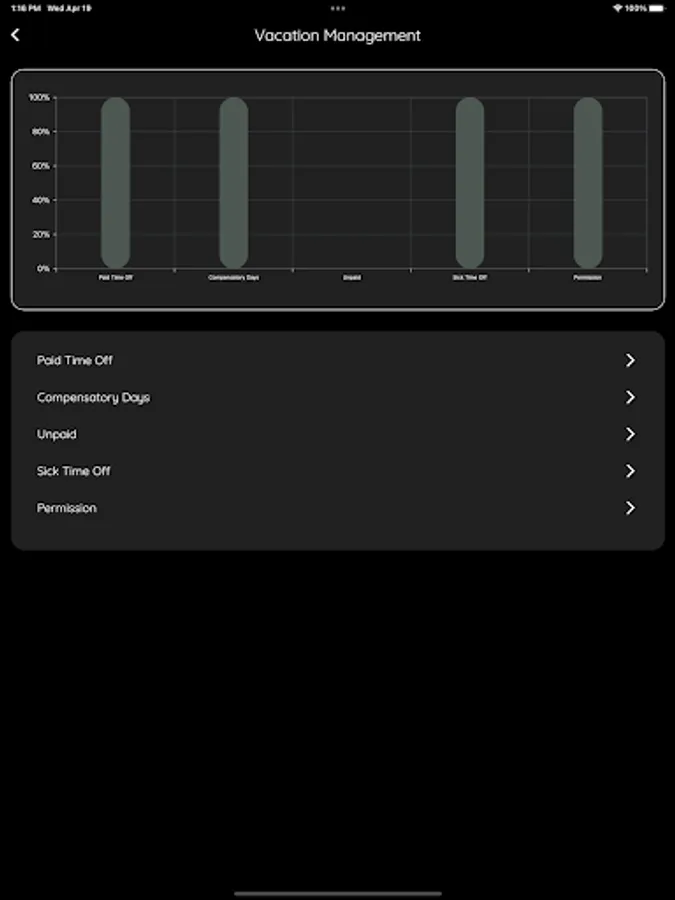The image size is (675, 900).
Task: Expand Compensatory Days with its chevron
Action: tap(630, 397)
